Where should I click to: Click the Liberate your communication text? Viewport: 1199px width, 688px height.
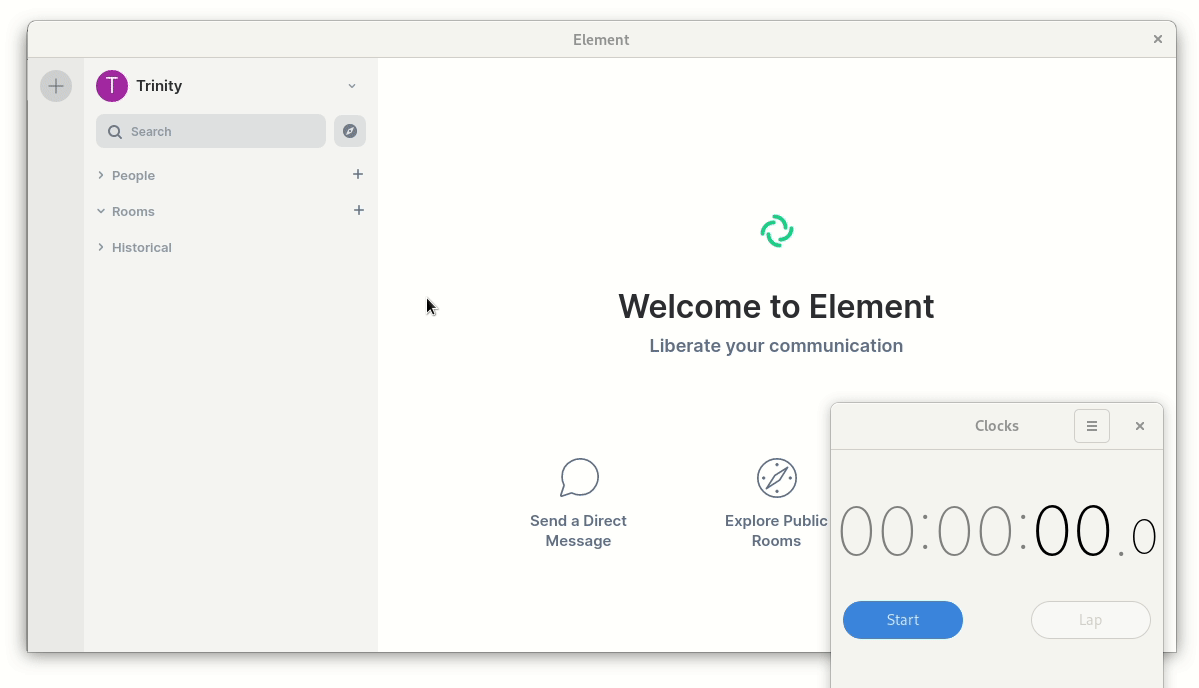[776, 346]
